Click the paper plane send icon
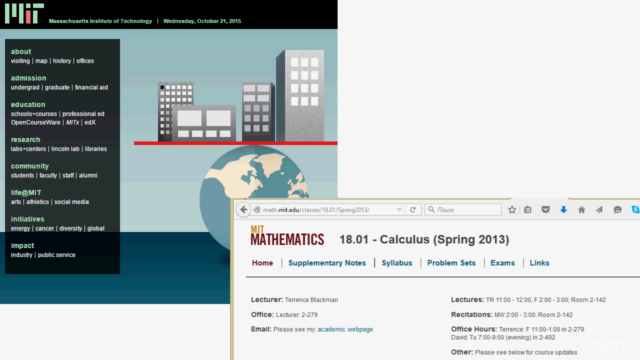Viewport: 640px width, 360px height. pos(599,210)
